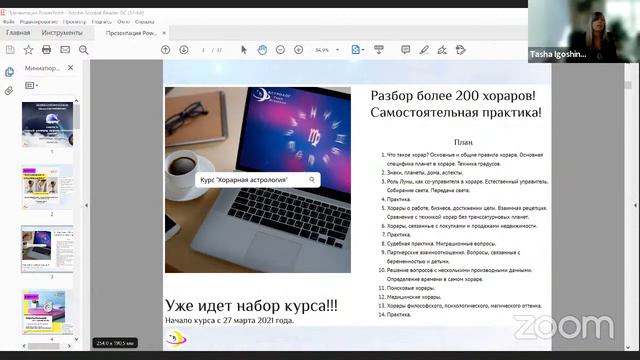
Task: Open thumbnail panel options dropdown
Action: pyautogui.click(x=31, y=85)
